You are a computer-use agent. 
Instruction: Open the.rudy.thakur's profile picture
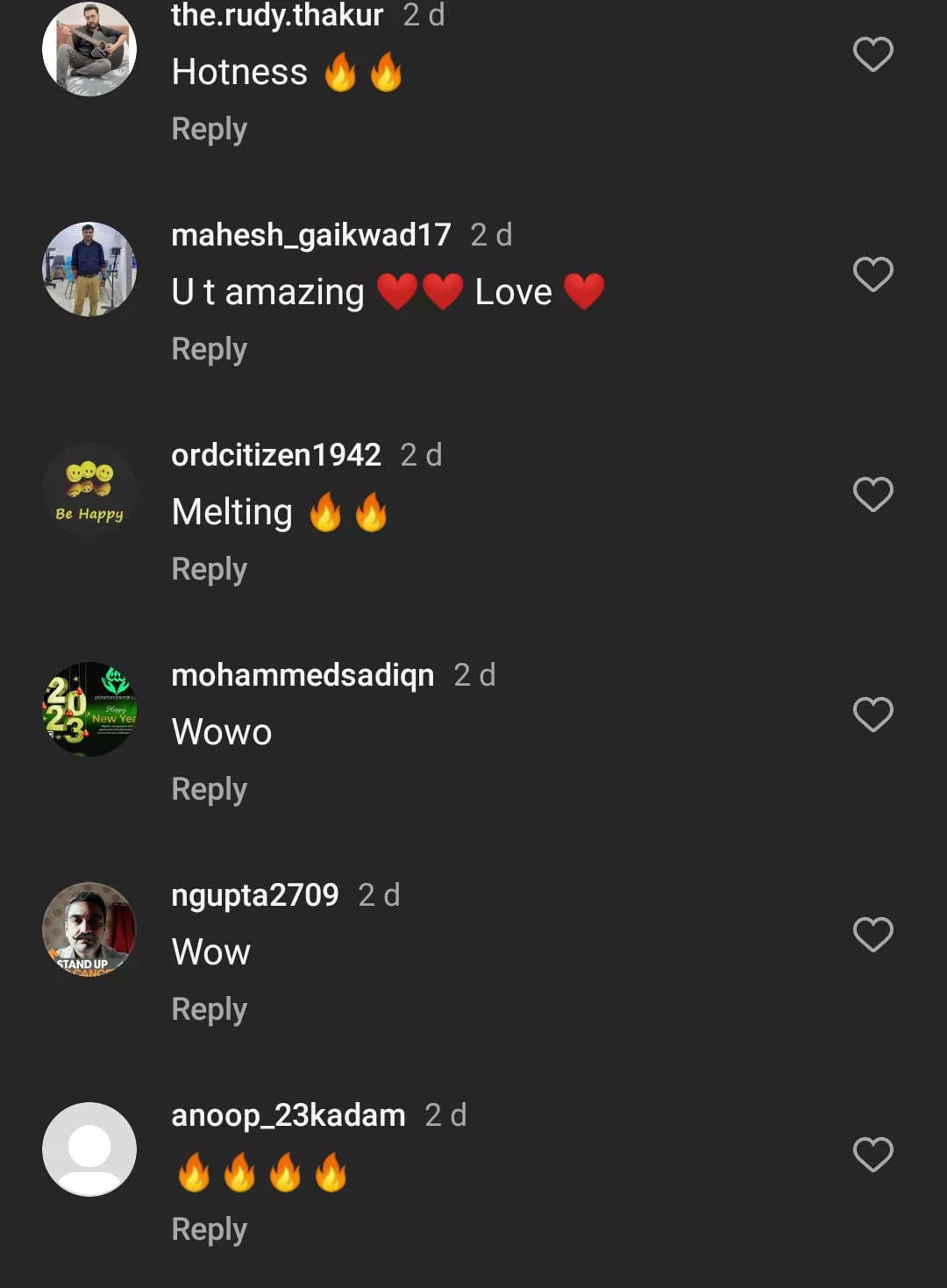click(89, 49)
